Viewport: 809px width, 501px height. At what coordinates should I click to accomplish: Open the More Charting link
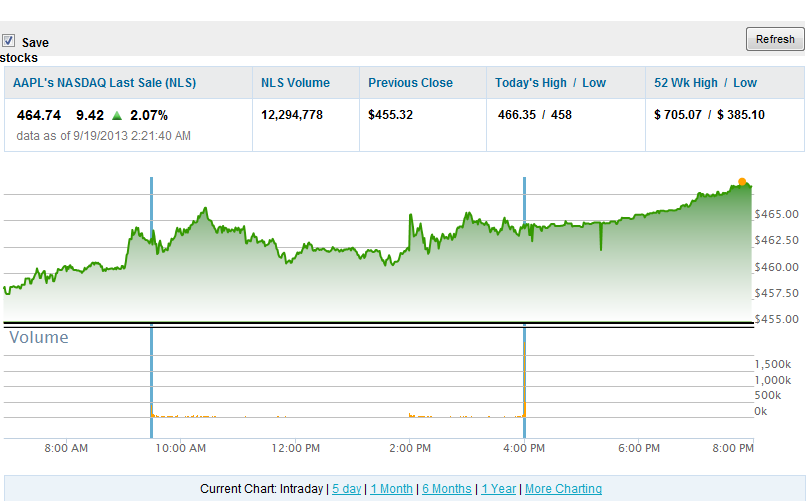(563, 489)
